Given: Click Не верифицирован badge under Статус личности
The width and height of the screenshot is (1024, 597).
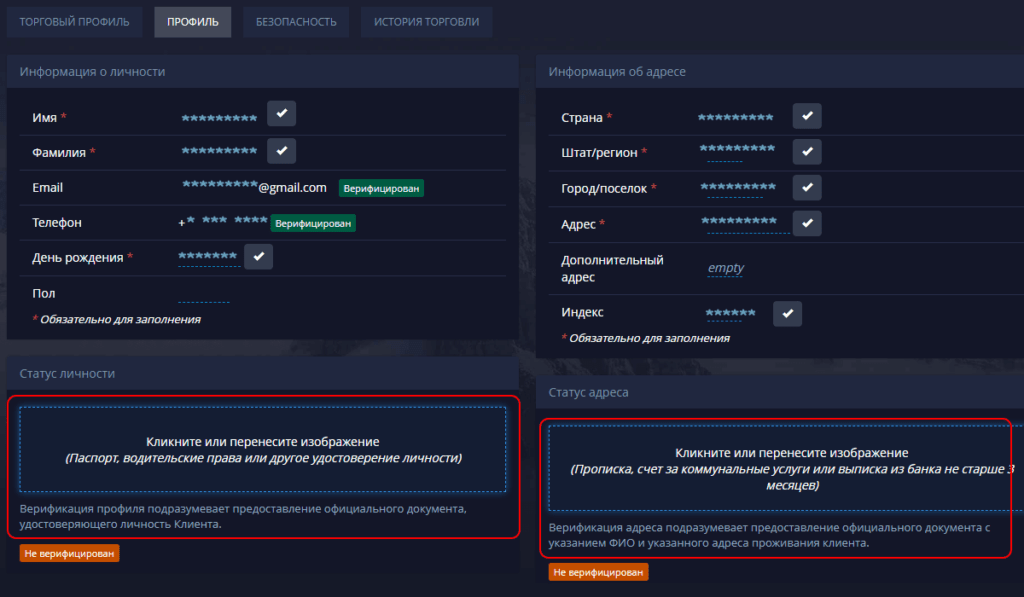Looking at the screenshot, I should pos(69,553).
